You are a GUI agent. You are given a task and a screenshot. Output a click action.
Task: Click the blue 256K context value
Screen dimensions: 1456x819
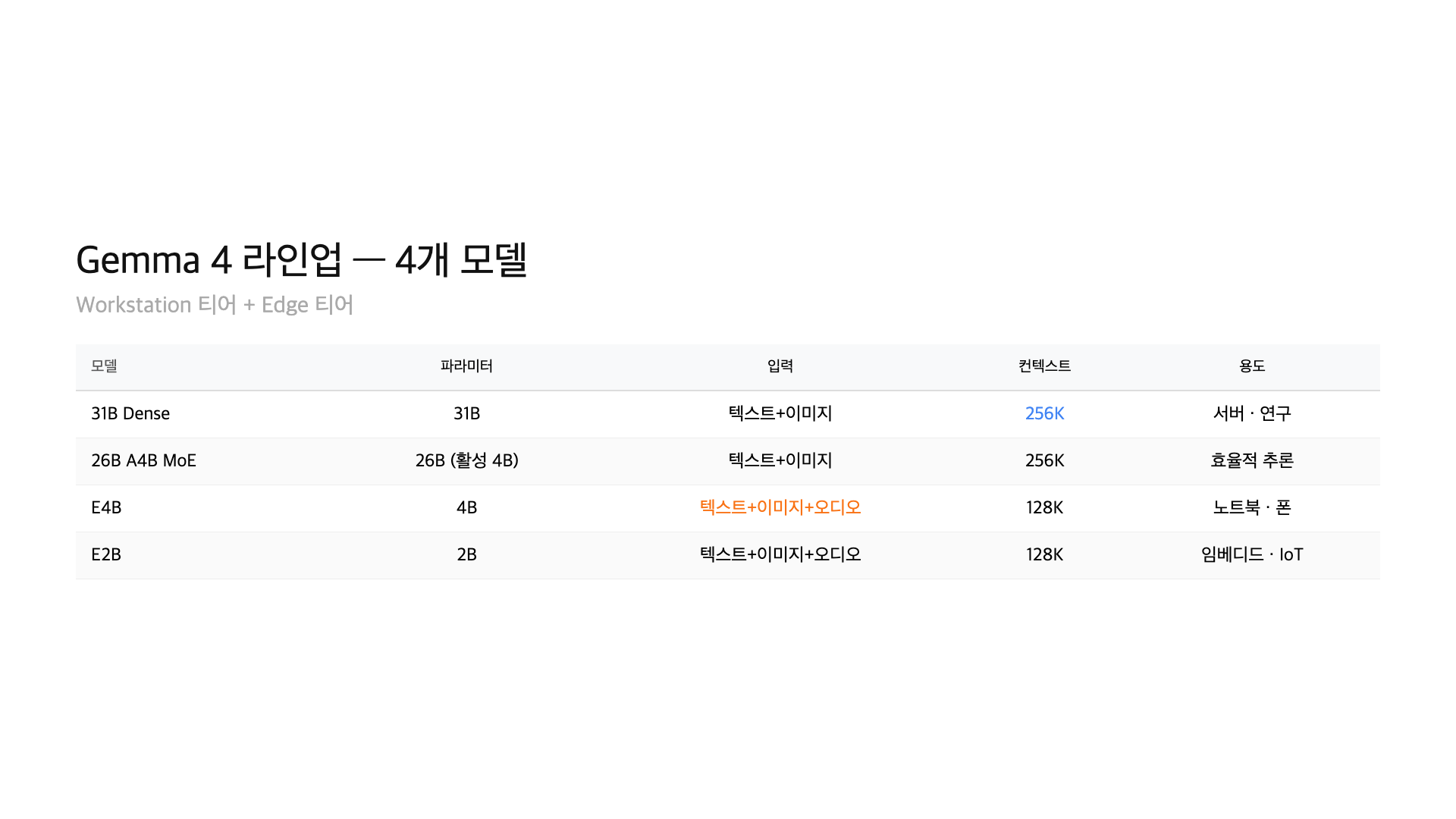1044,413
